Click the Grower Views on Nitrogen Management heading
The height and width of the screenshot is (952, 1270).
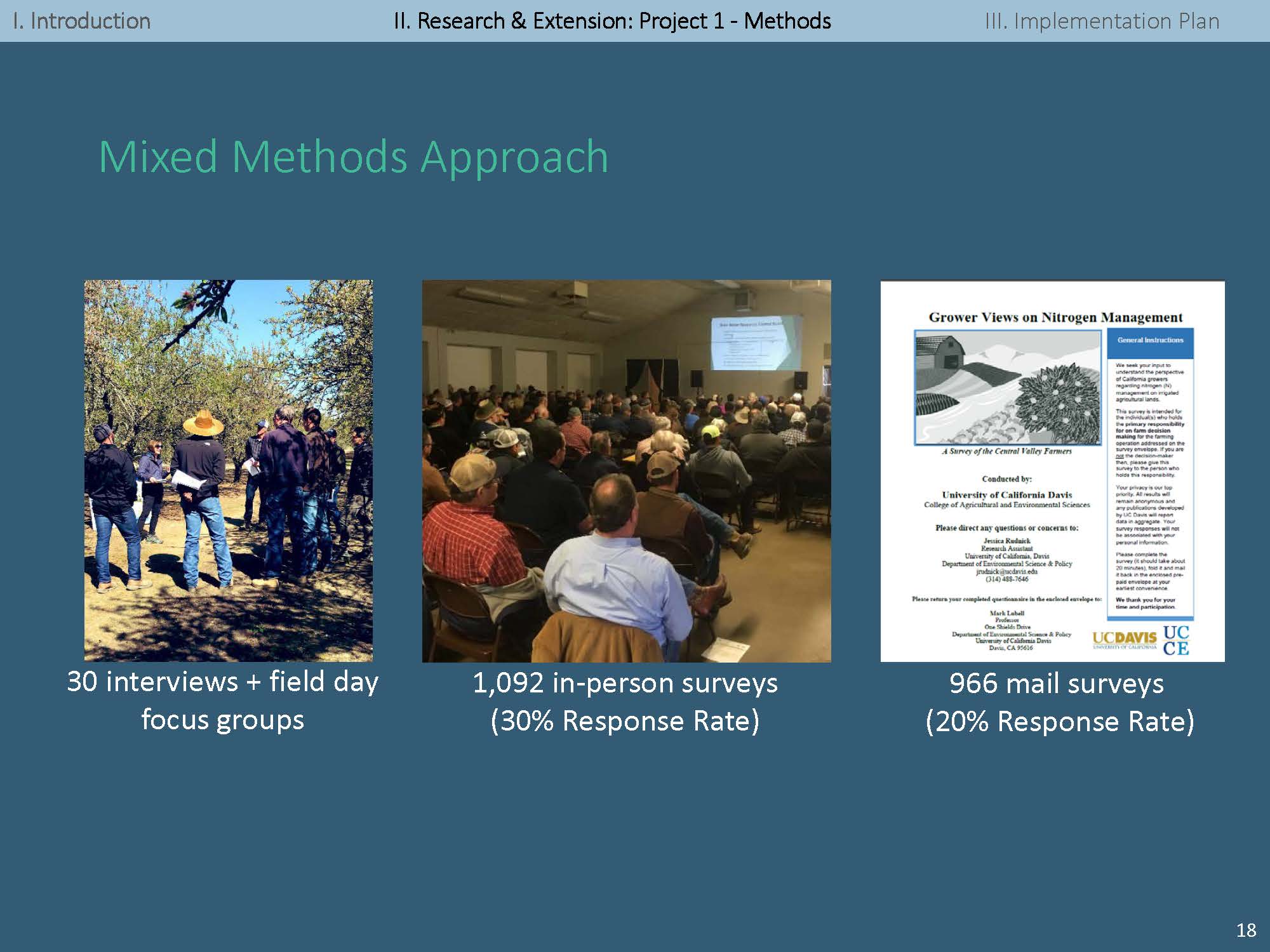click(1055, 317)
